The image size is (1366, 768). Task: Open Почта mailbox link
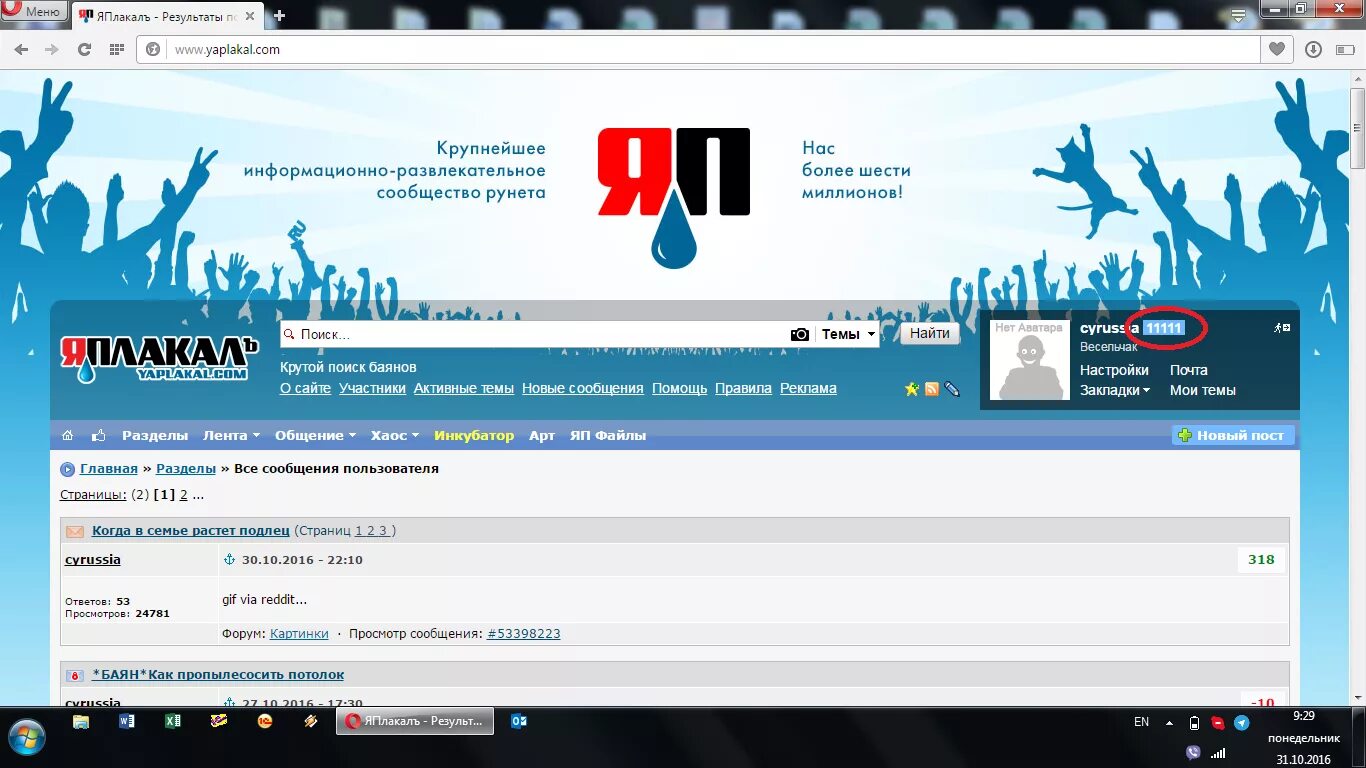(x=1189, y=370)
